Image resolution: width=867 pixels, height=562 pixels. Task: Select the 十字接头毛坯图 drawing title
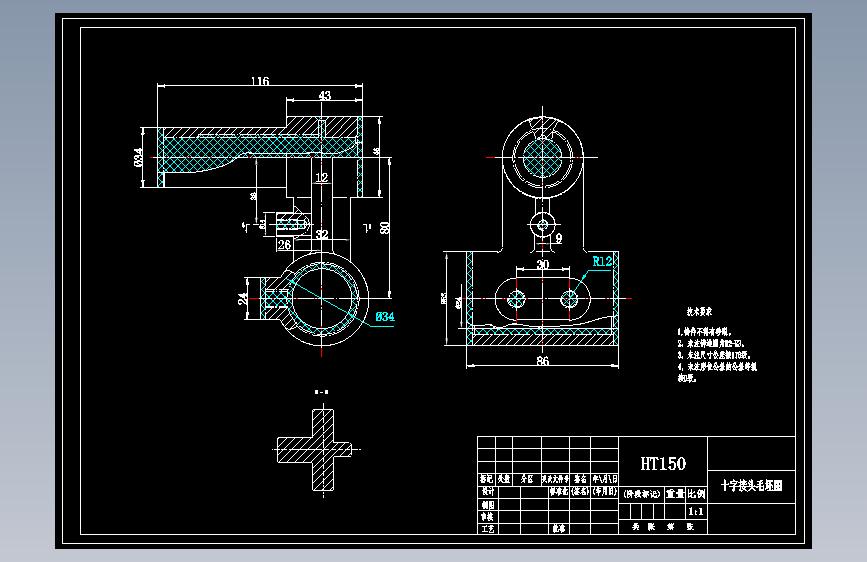point(751,486)
